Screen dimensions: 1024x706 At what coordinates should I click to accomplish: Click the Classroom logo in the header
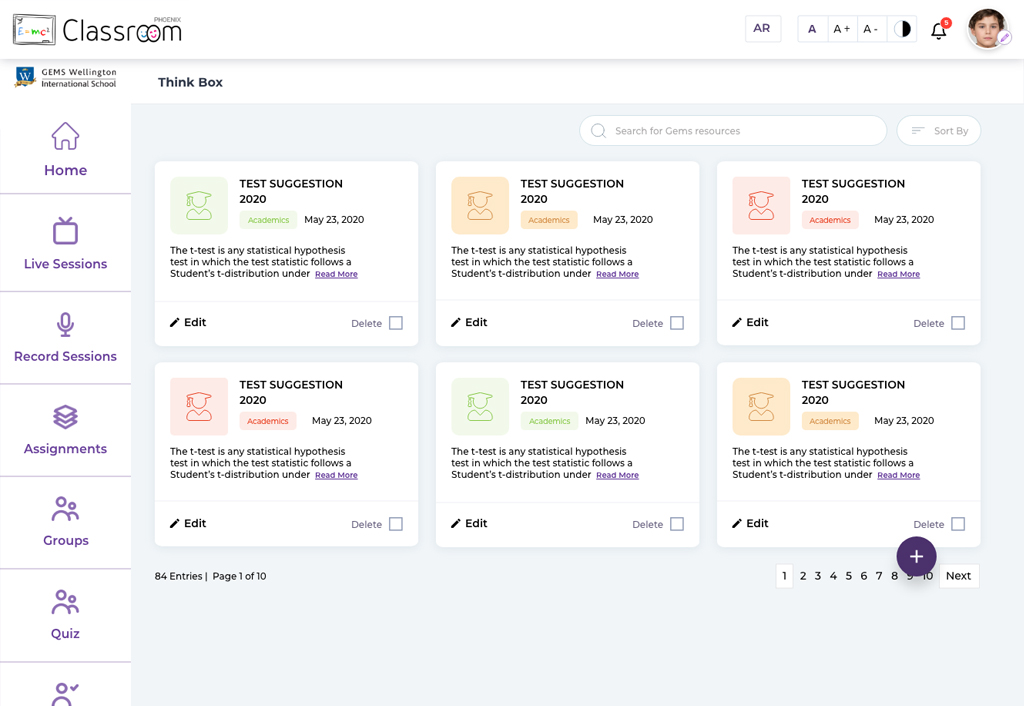[98, 30]
